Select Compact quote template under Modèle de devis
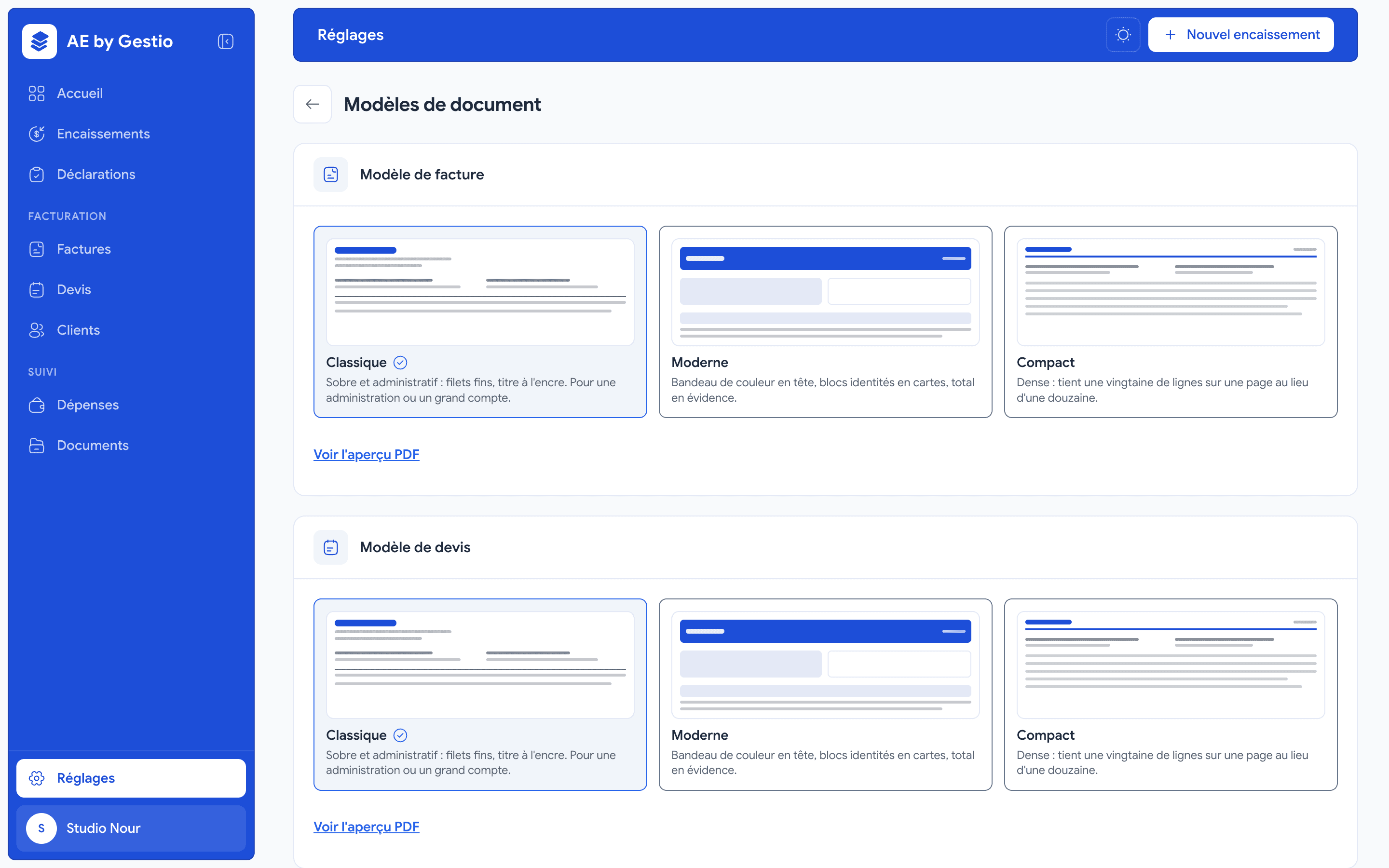The image size is (1389, 868). pos(1171,694)
